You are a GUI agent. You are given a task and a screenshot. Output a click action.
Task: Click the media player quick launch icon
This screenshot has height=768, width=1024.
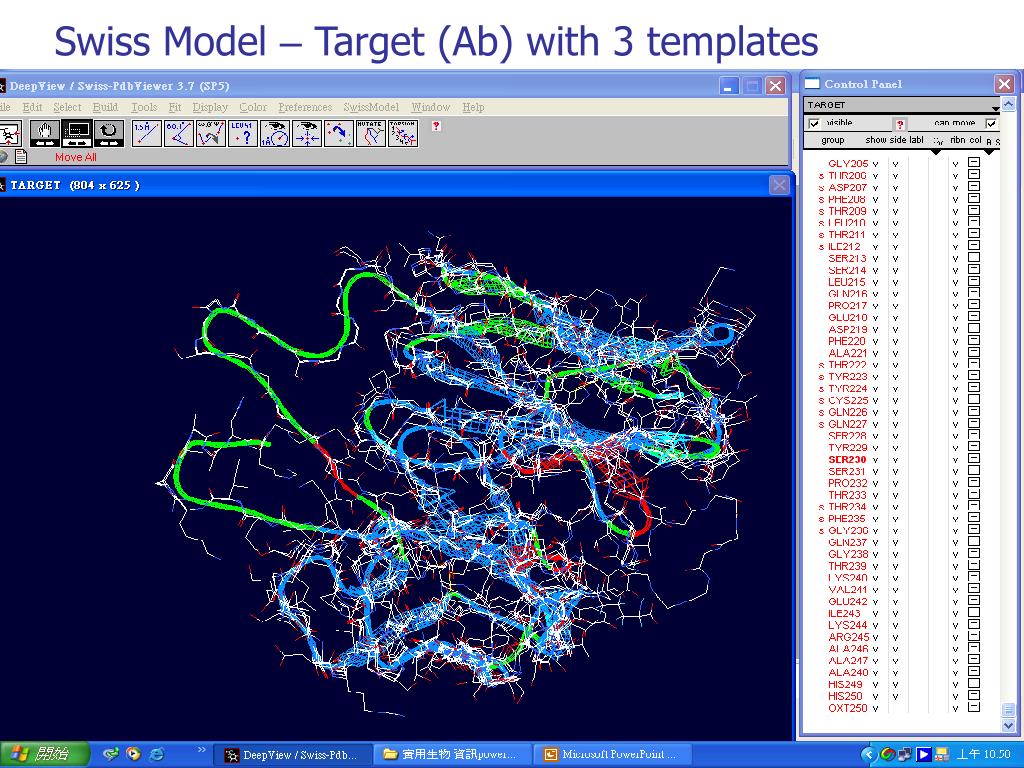(133, 754)
